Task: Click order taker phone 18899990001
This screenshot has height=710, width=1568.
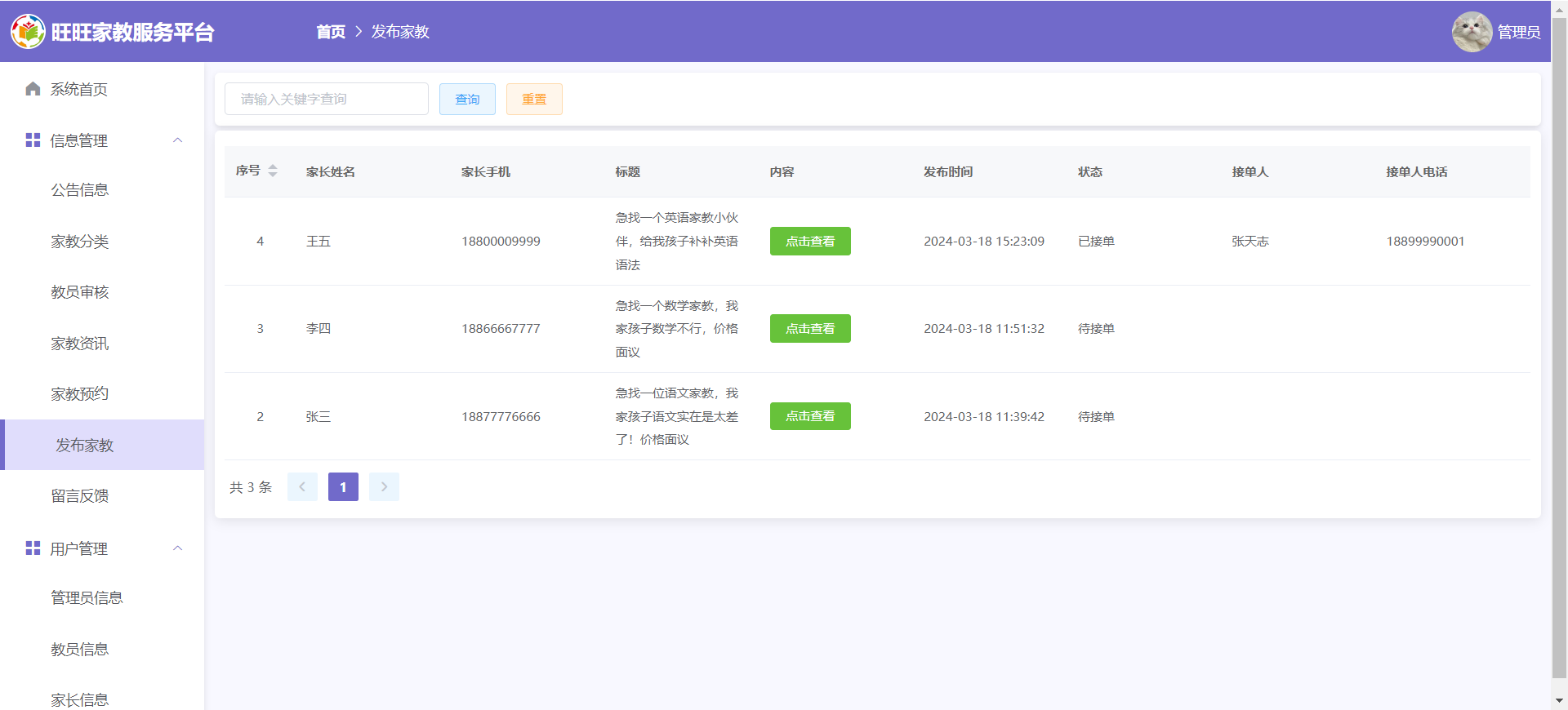Action: click(1425, 242)
